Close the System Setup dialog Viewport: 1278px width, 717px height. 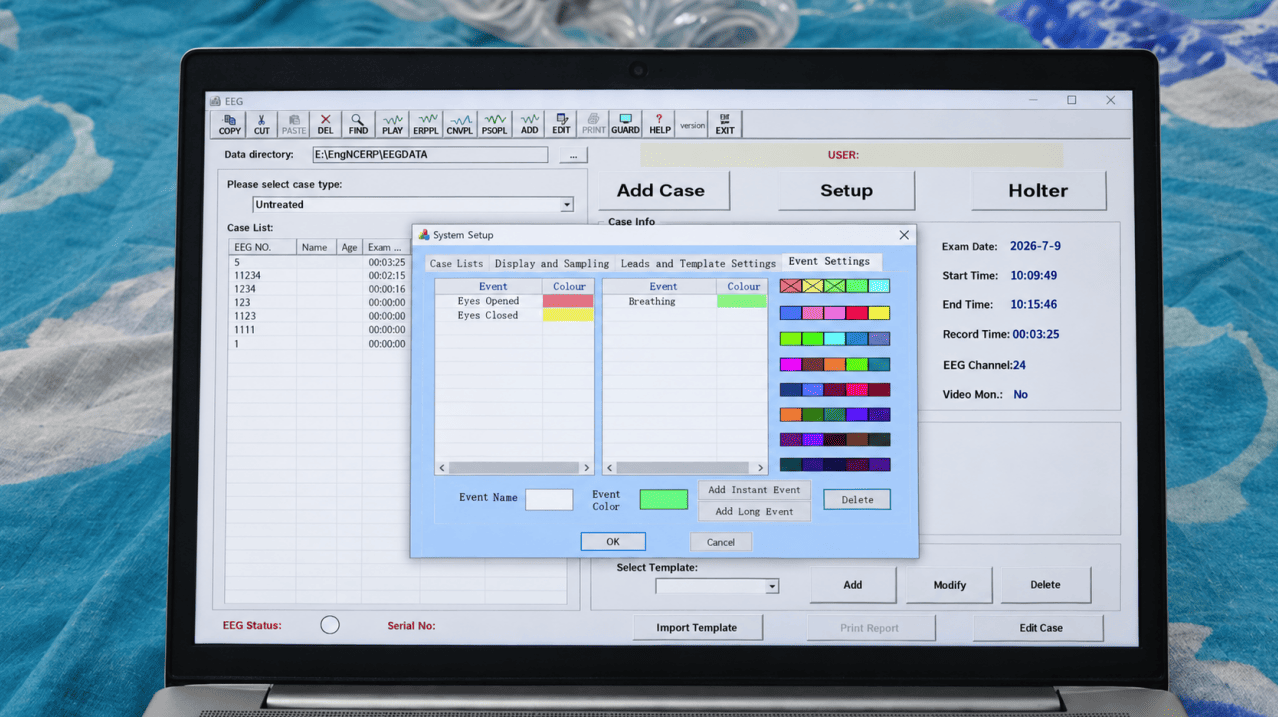point(904,235)
